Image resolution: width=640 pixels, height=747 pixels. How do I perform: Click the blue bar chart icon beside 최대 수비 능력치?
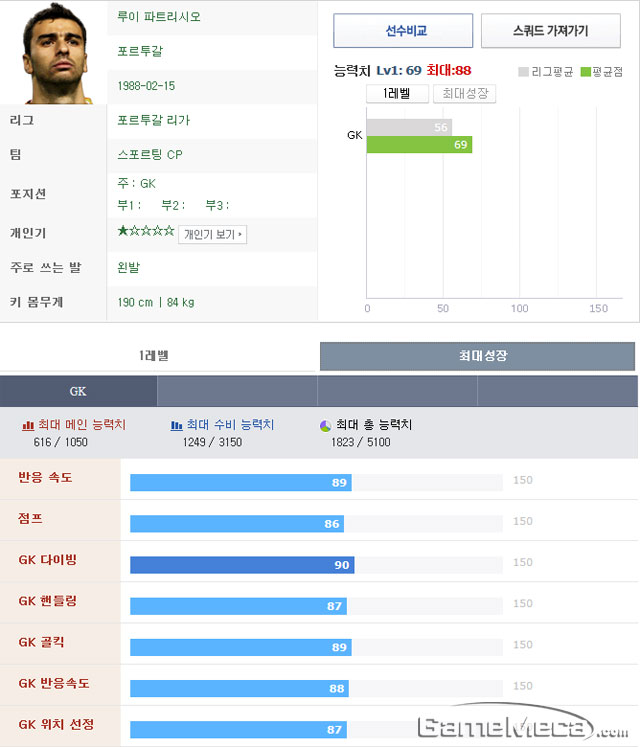click(x=176, y=425)
